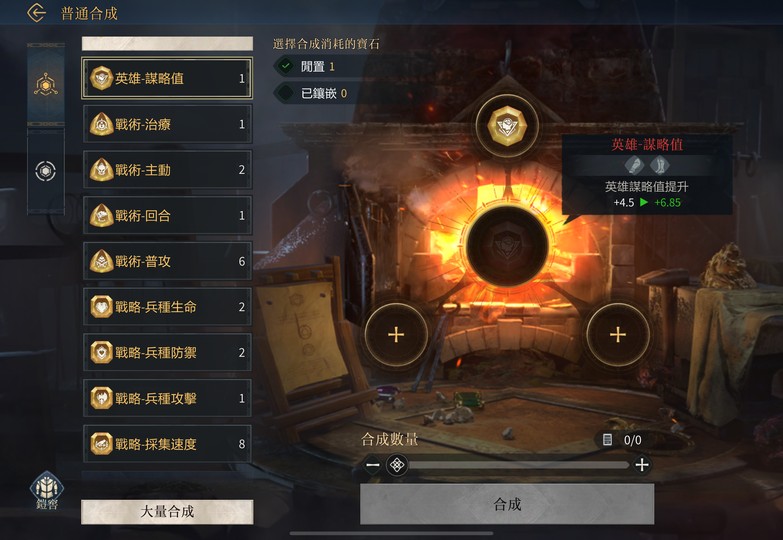The height and width of the screenshot is (540, 783).
Task: Add a gem to left plus slot
Action: tap(396, 334)
